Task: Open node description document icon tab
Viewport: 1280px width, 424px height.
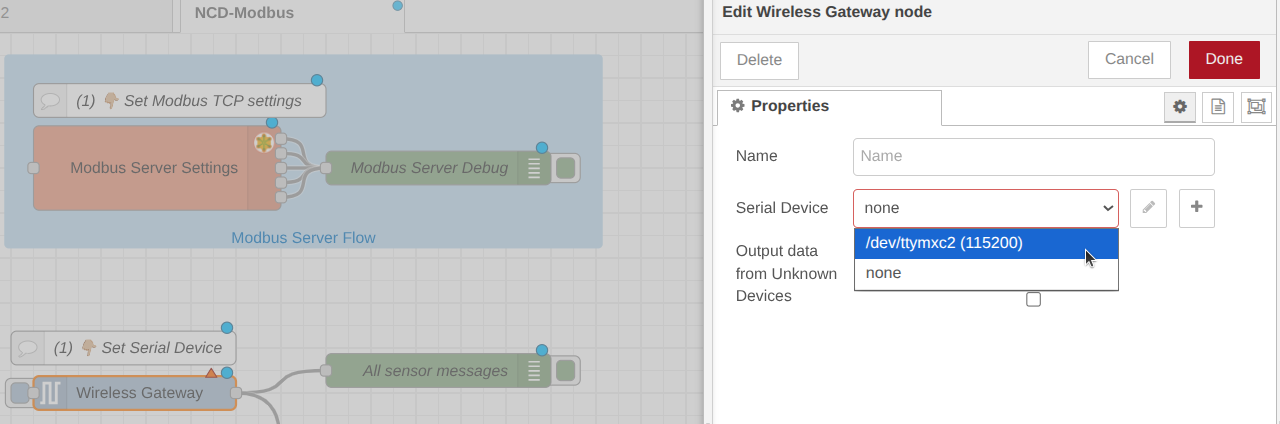Action: [1218, 107]
